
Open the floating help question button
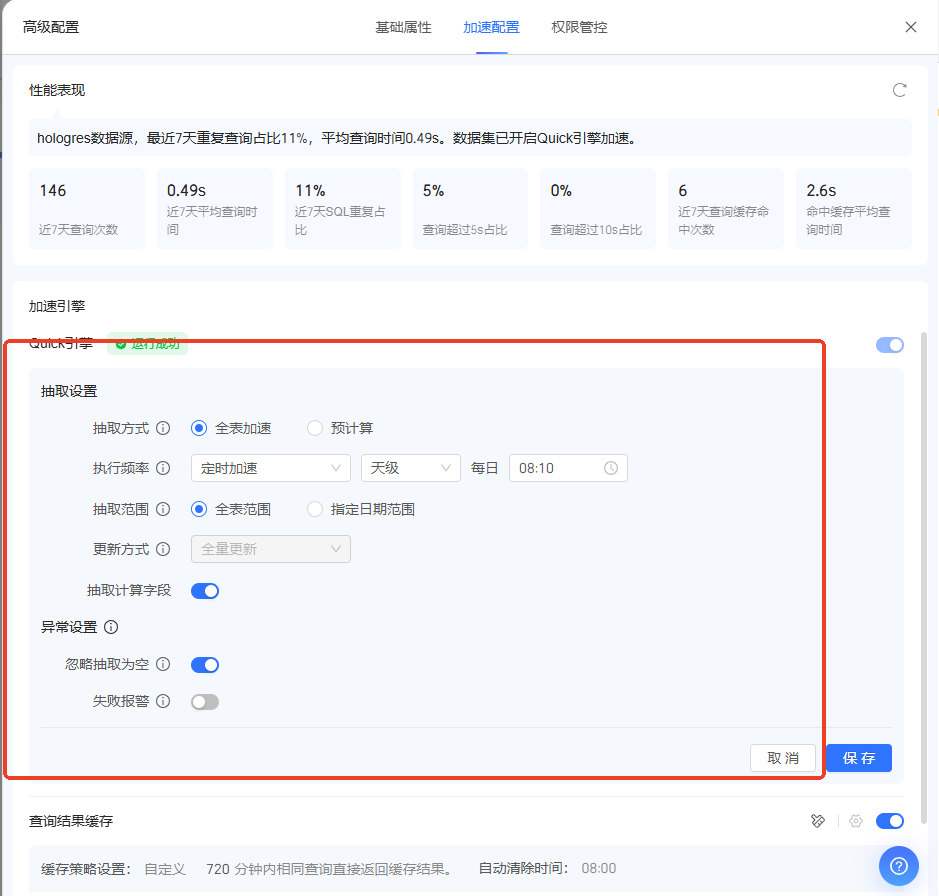point(898,865)
